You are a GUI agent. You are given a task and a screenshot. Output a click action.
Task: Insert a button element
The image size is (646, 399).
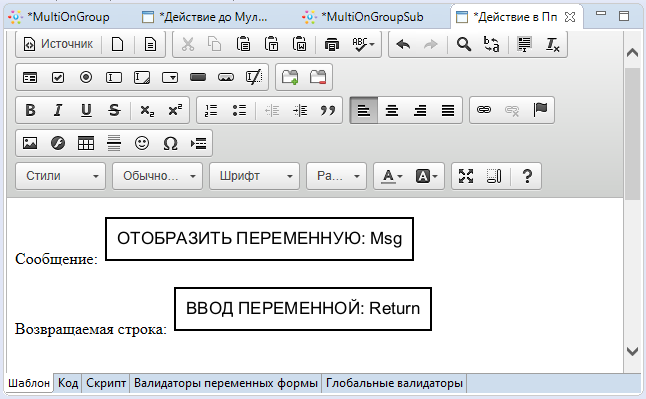pos(198,77)
